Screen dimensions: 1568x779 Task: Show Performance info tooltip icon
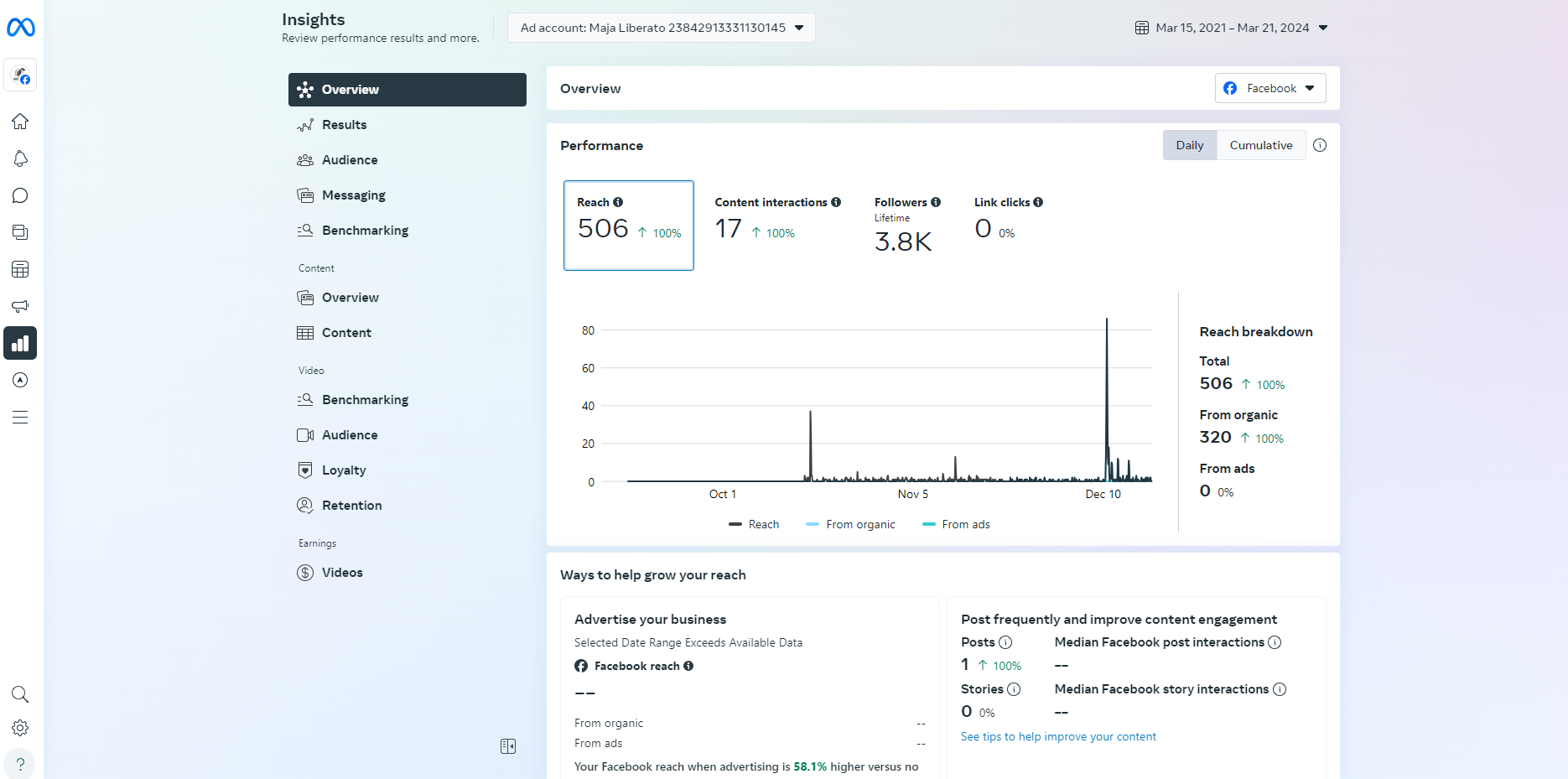point(1320,145)
